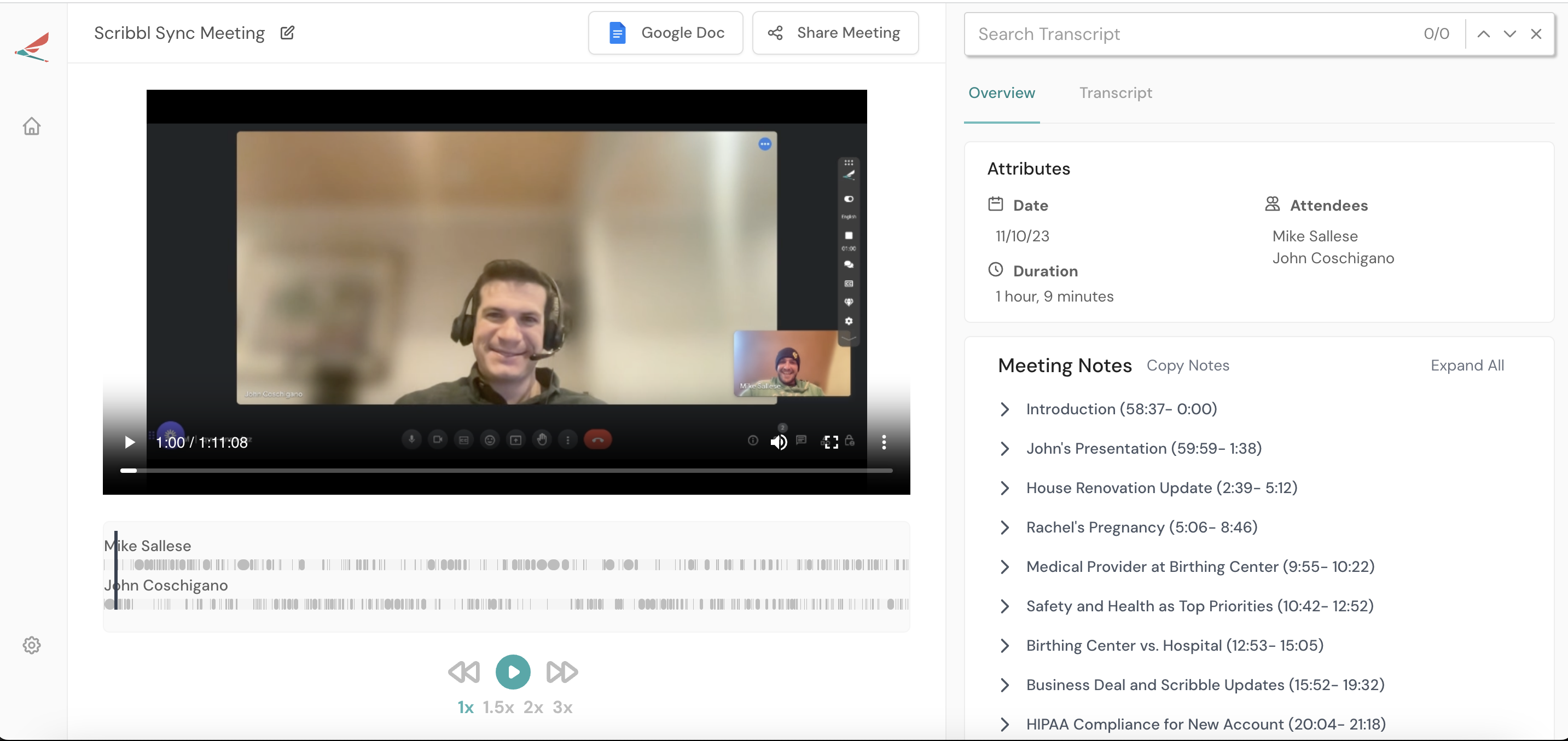Click the Scribbl logo
The height and width of the screenshot is (741, 1568).
(x=32, y=47)
